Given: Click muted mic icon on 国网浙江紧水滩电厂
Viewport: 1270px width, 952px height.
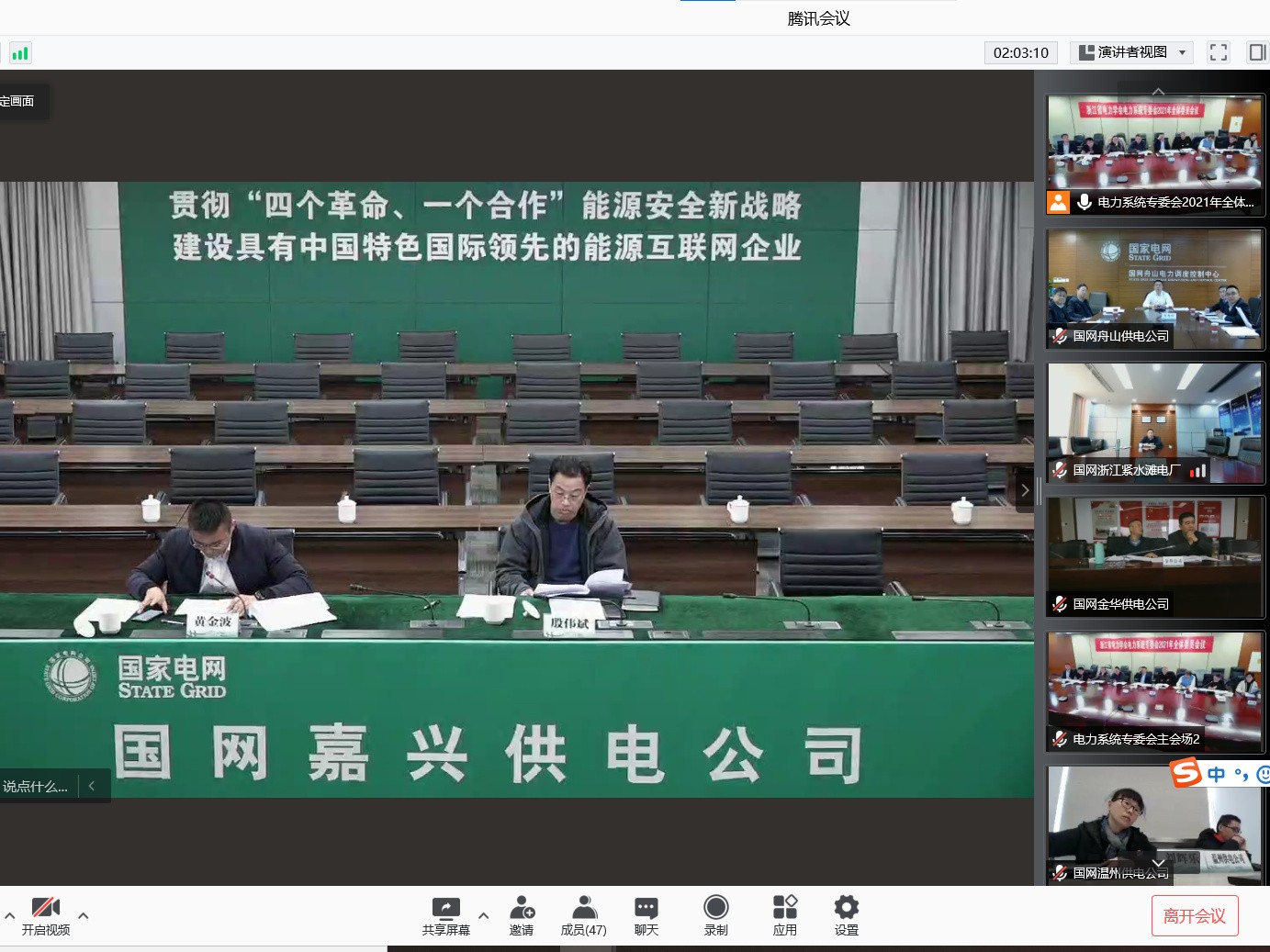Looking at the screenshot, I should click(1060, 470).
